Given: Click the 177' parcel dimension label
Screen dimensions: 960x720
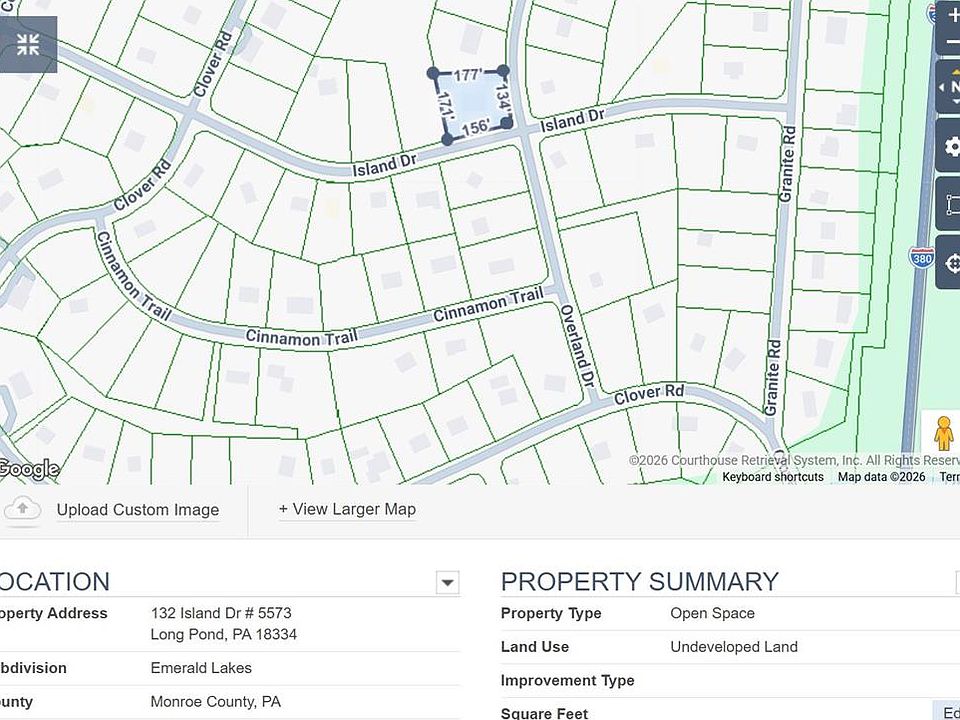Looking at the screenshot, I should [x=468, y=75].
